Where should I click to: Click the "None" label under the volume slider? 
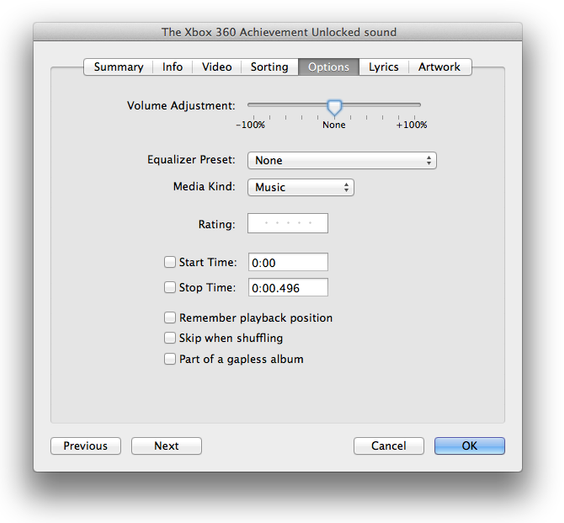[x=334, y=125]
